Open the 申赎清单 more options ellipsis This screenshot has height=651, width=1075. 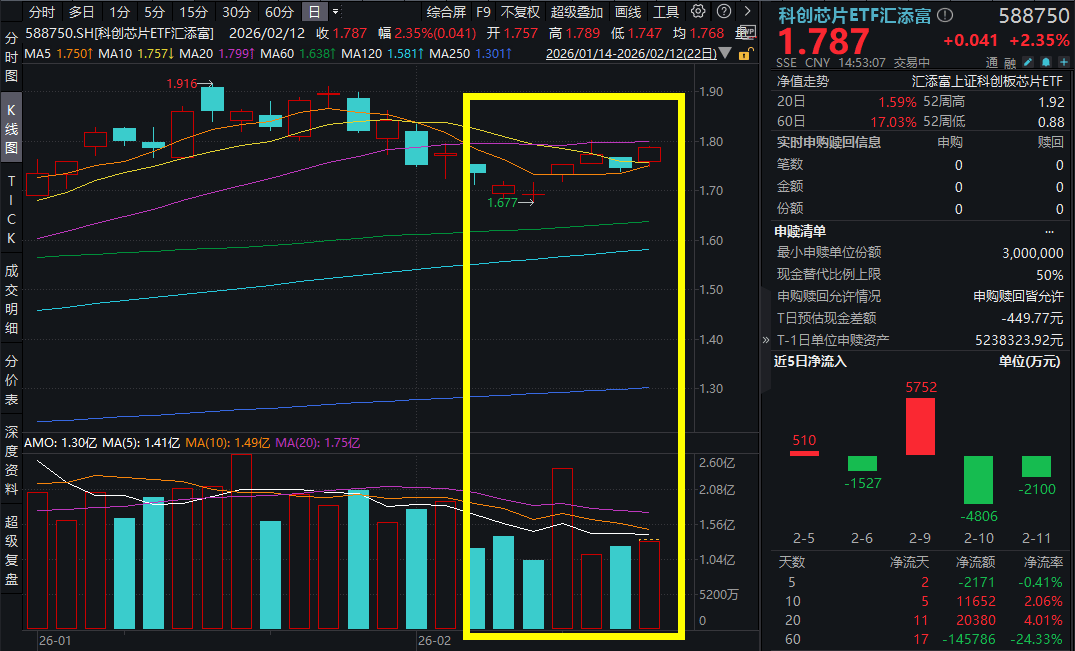(x=1049, y=232)
